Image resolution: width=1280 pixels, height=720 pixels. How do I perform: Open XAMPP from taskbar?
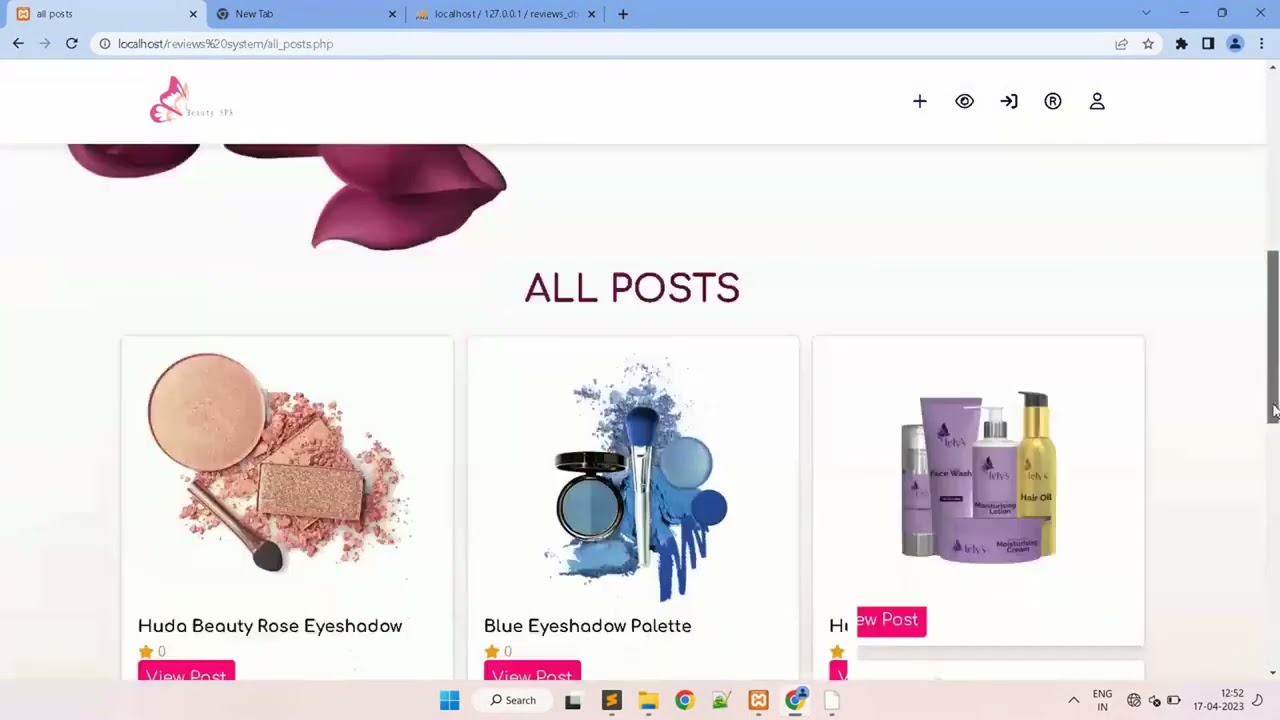coord(758,700)
